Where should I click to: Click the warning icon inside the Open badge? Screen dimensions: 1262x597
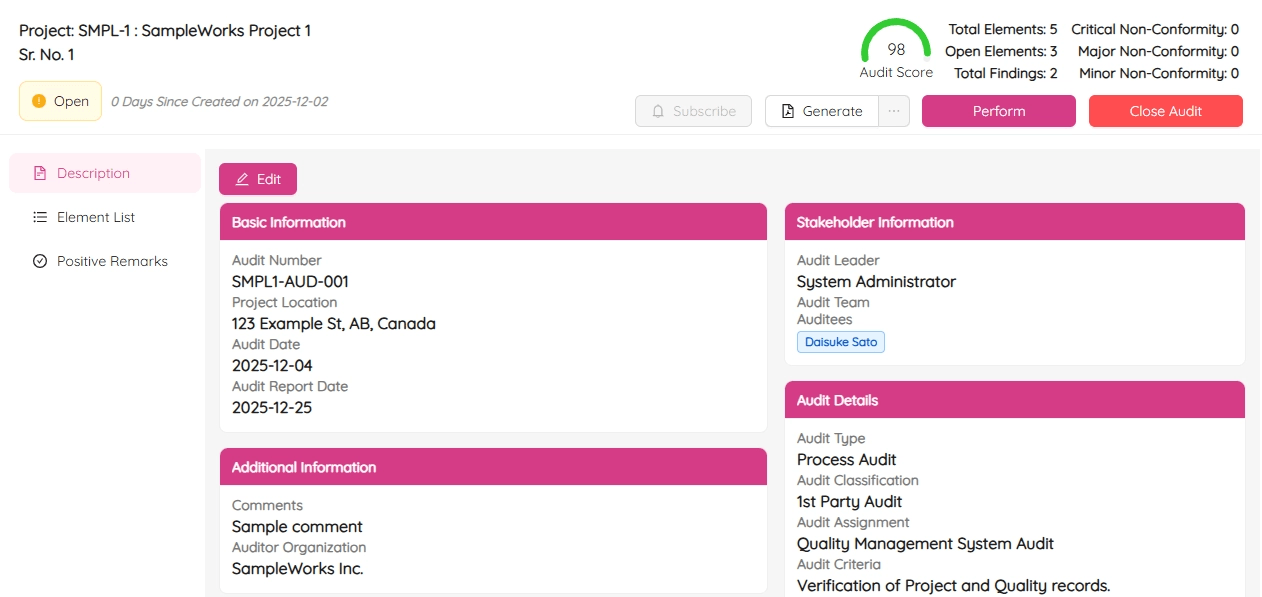pos(38,101)
